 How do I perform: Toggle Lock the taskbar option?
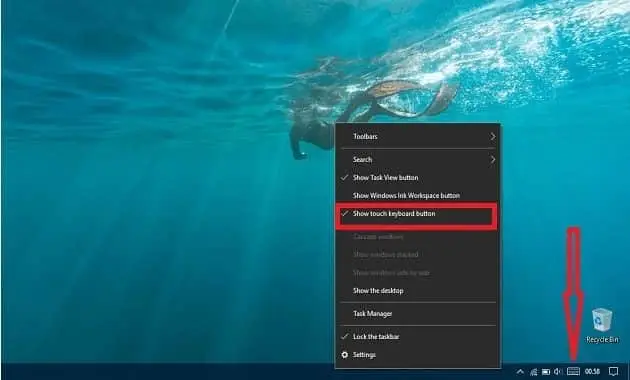pos(418,337)
